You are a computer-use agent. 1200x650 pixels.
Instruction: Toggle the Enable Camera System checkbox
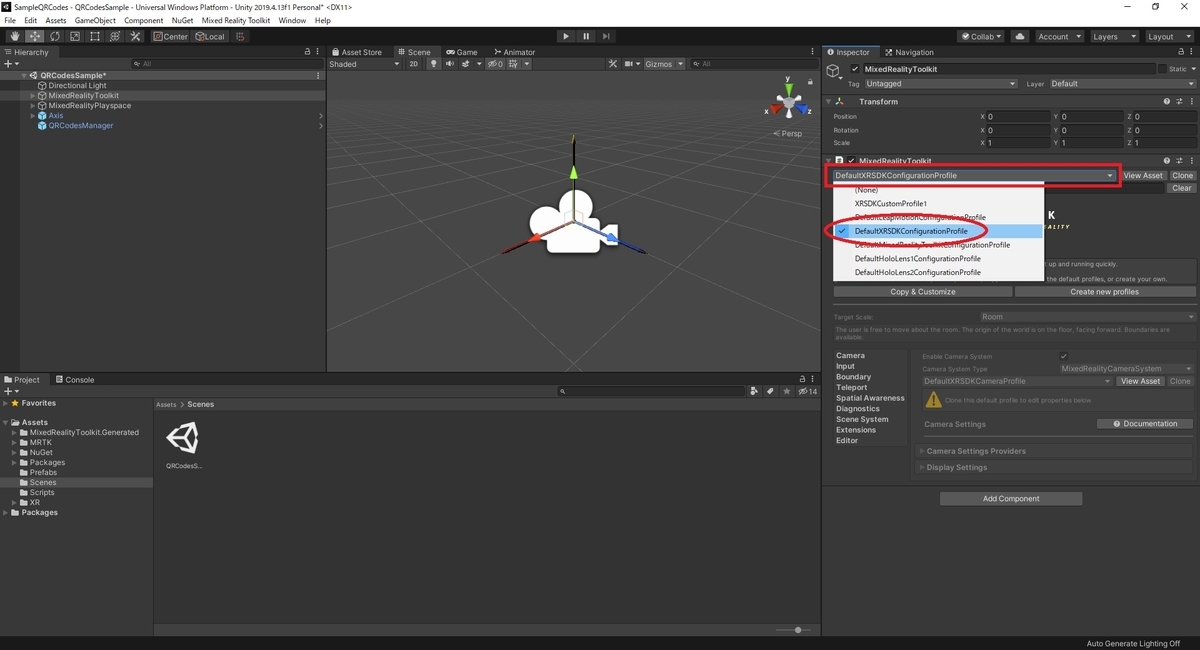click(x=1063, y=356)
